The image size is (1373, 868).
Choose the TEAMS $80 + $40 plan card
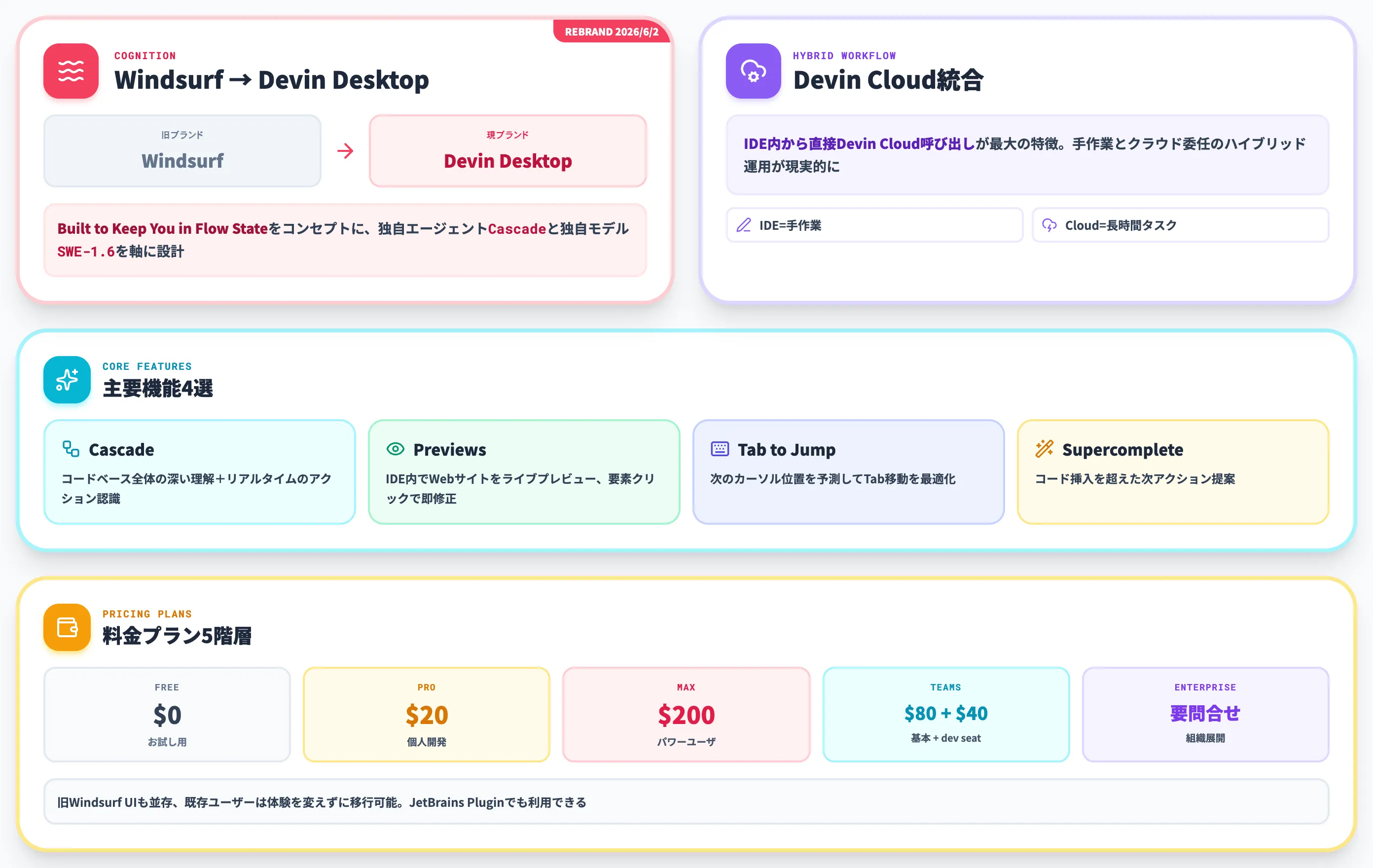click(x=946, y=715)
